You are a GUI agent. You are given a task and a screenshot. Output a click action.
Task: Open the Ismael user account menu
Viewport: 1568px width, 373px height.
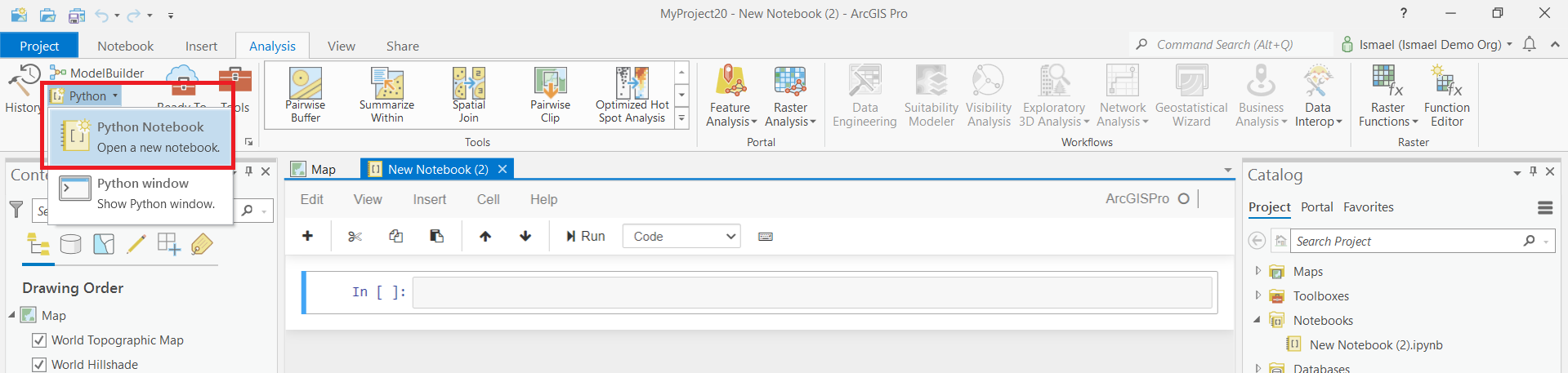pos(1427,44)
